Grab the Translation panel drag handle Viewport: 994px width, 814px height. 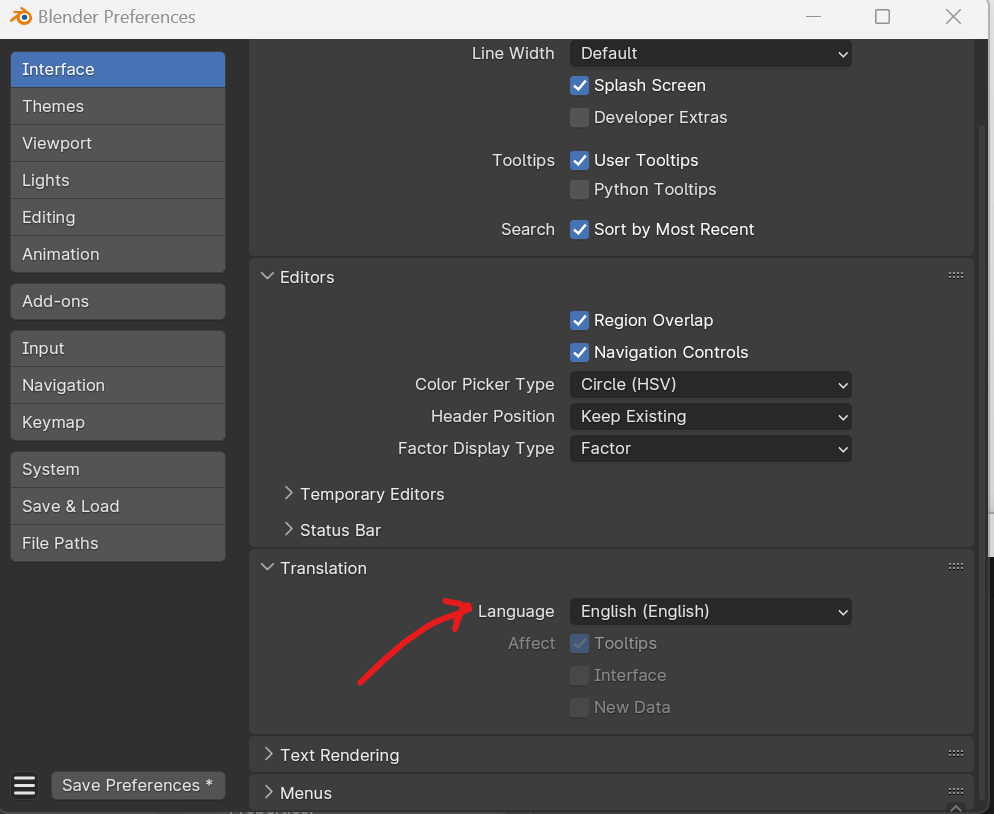955,567
